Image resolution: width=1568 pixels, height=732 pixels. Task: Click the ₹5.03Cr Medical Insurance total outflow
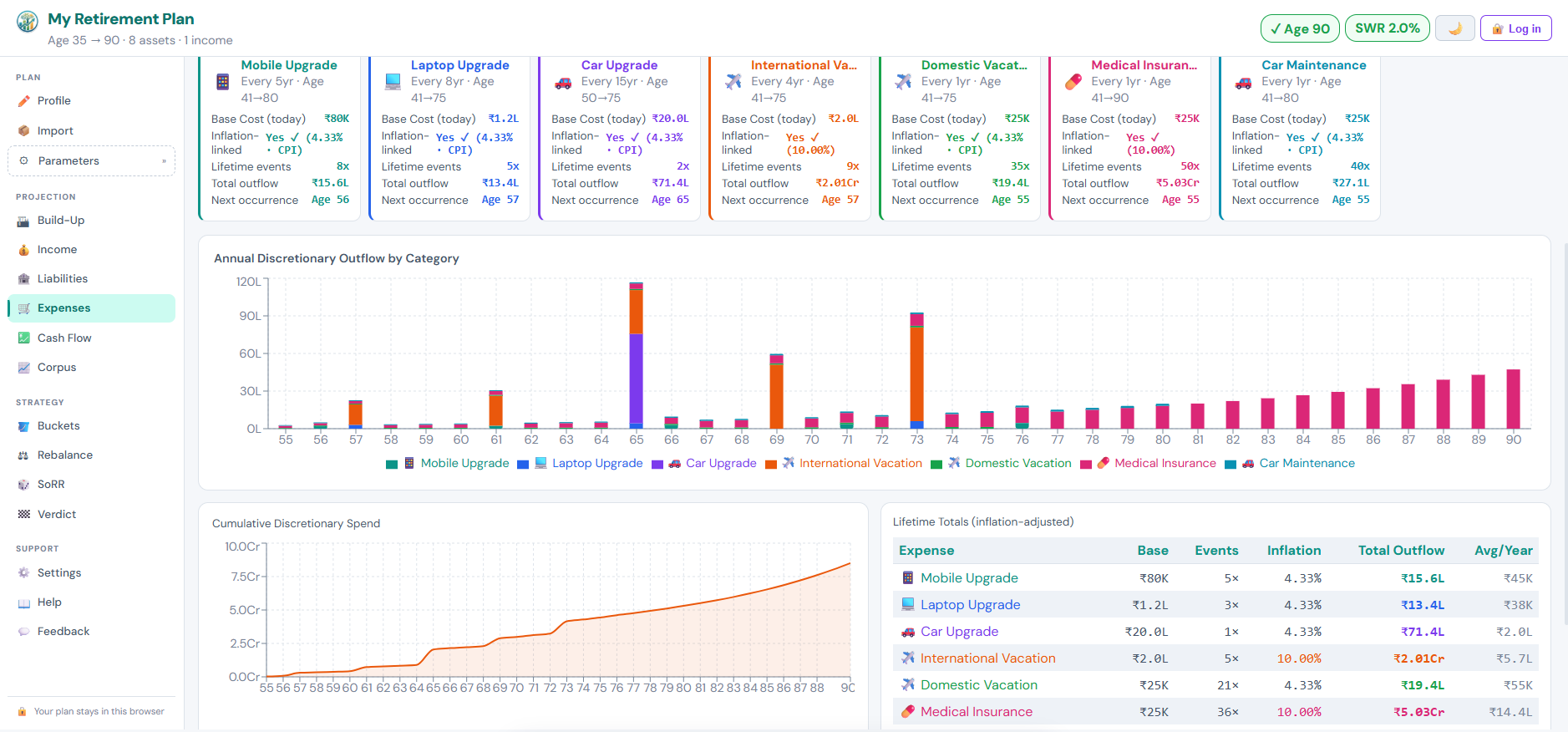point(1418,713)
